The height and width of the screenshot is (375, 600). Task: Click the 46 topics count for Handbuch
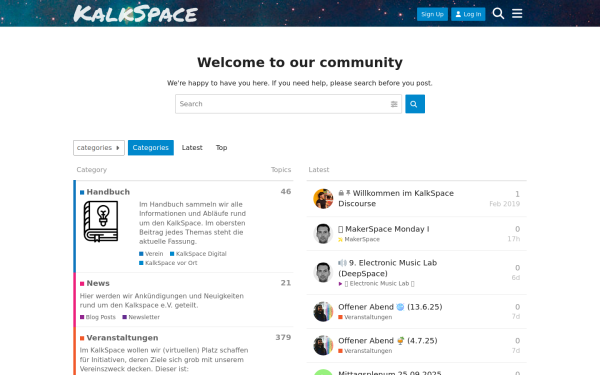286,192
